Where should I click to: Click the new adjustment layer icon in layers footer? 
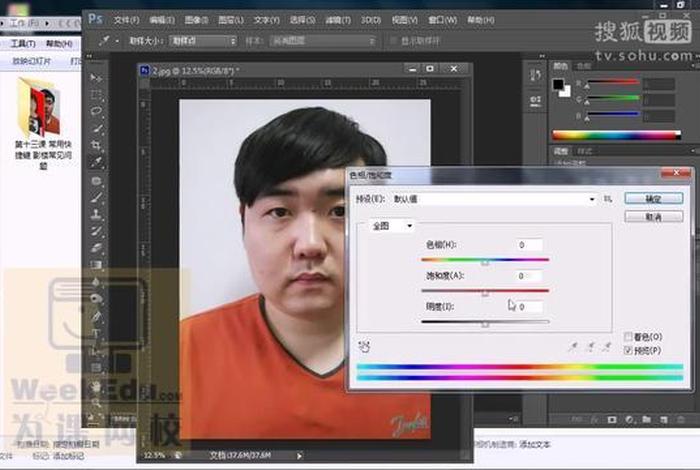[x=629, y=420]
